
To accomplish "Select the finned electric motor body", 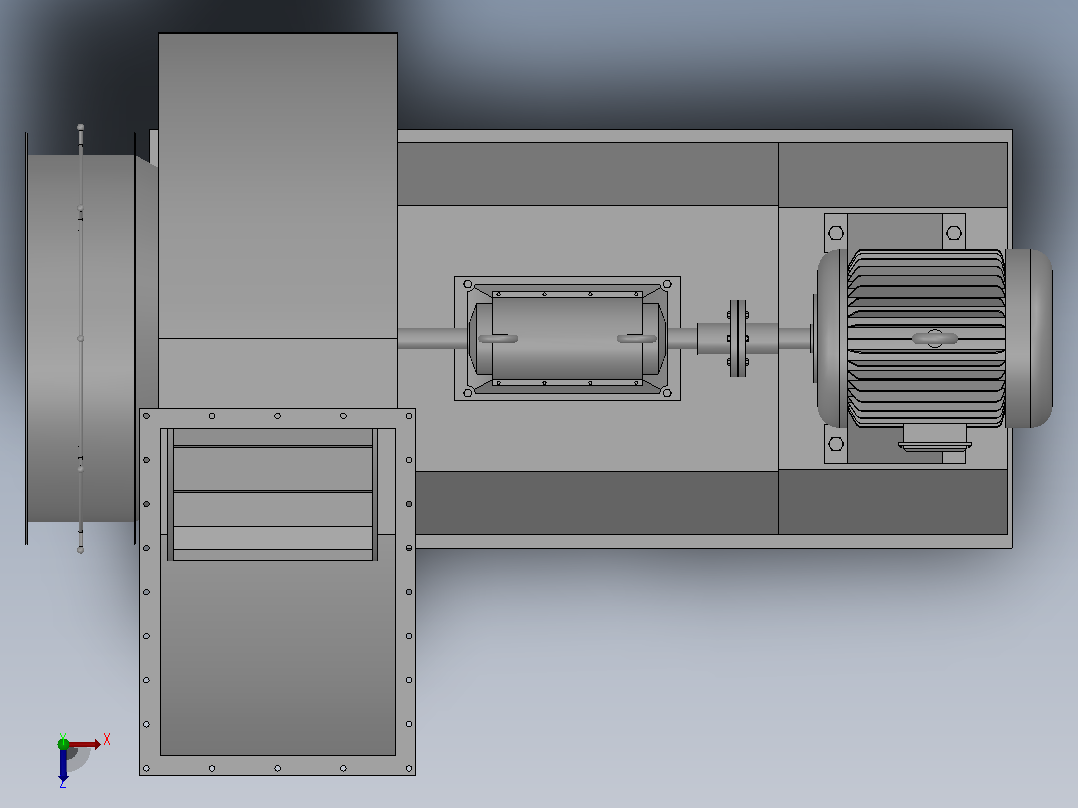I will 926,338.
